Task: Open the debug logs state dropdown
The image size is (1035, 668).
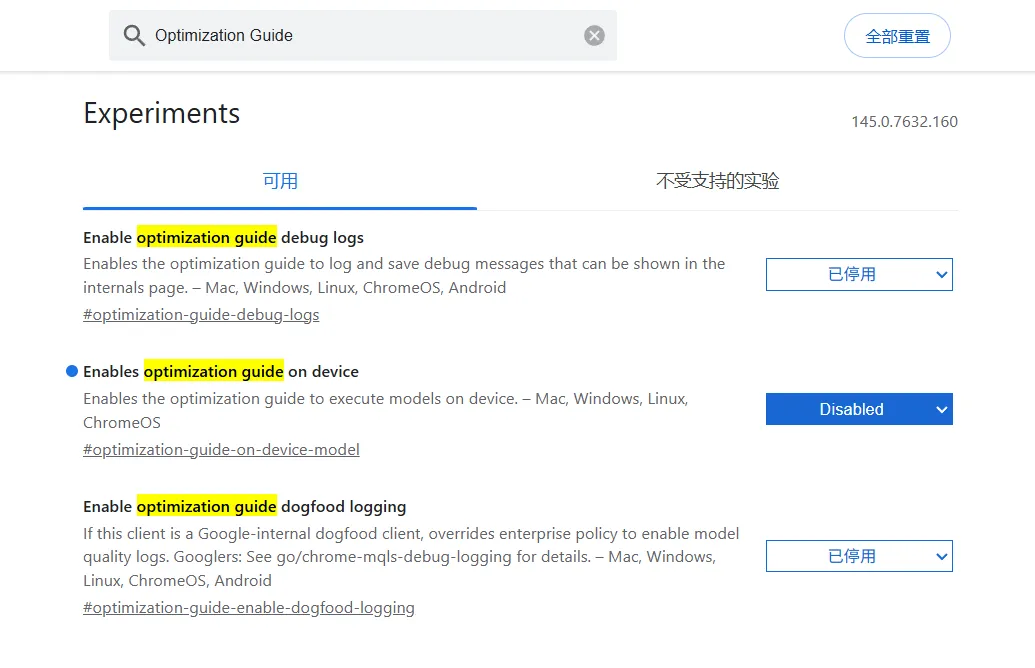Action: [x=858, y=275]
